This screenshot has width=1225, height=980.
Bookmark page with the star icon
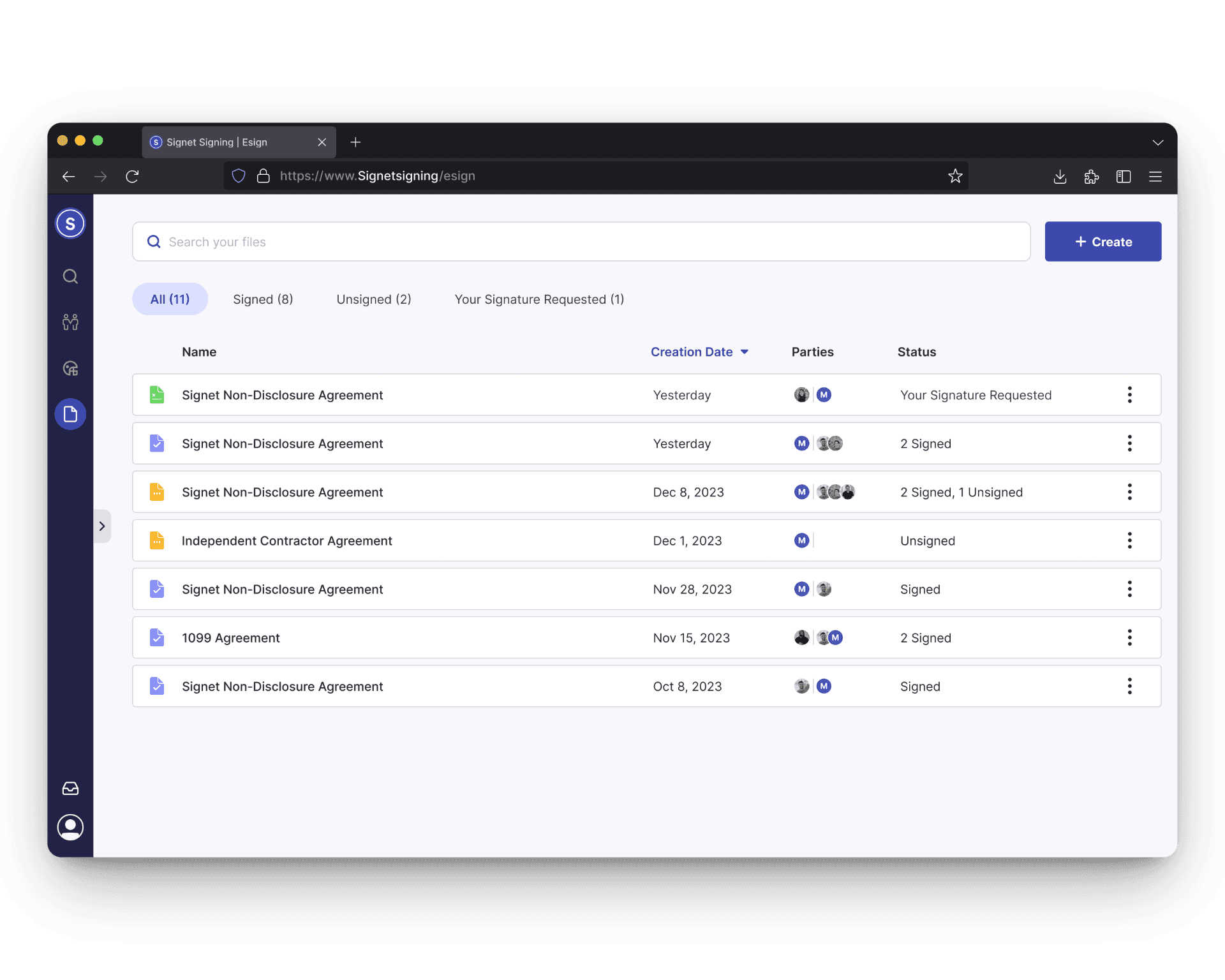pos(954,176)
